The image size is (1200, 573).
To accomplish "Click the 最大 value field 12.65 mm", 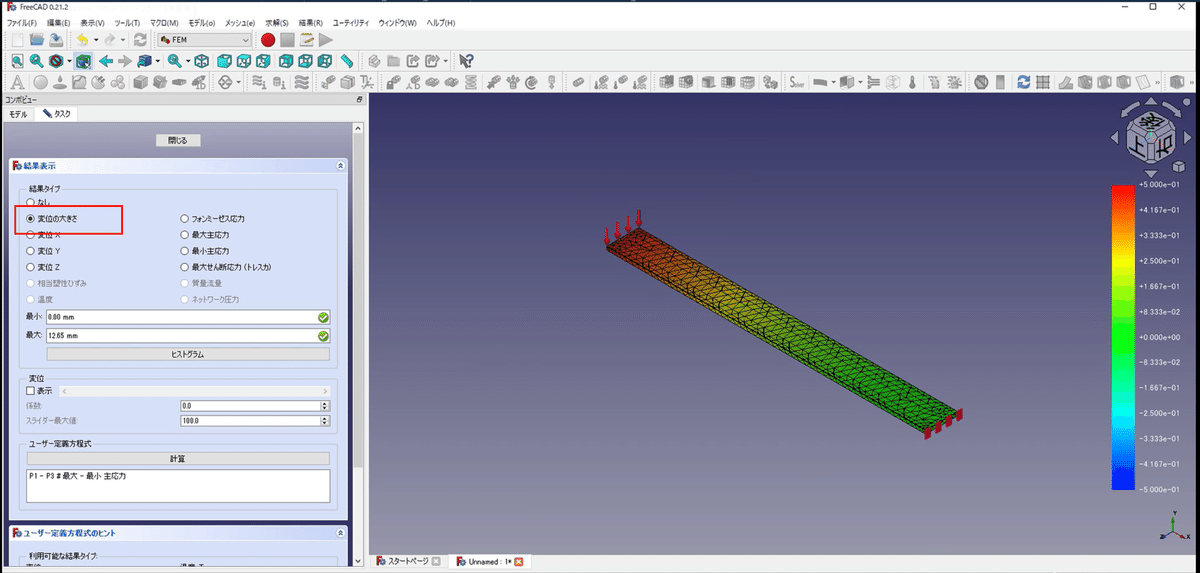I will pyautogui.click(x=188, y=336).
